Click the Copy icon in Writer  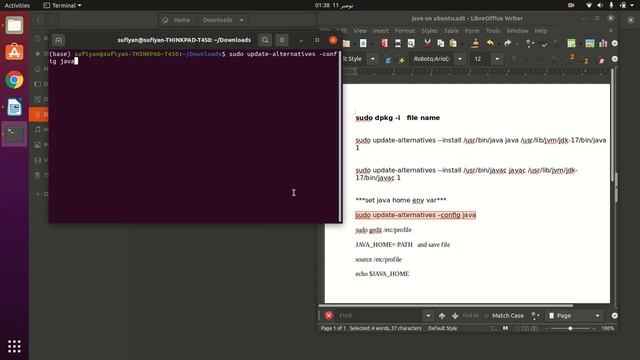440,43
